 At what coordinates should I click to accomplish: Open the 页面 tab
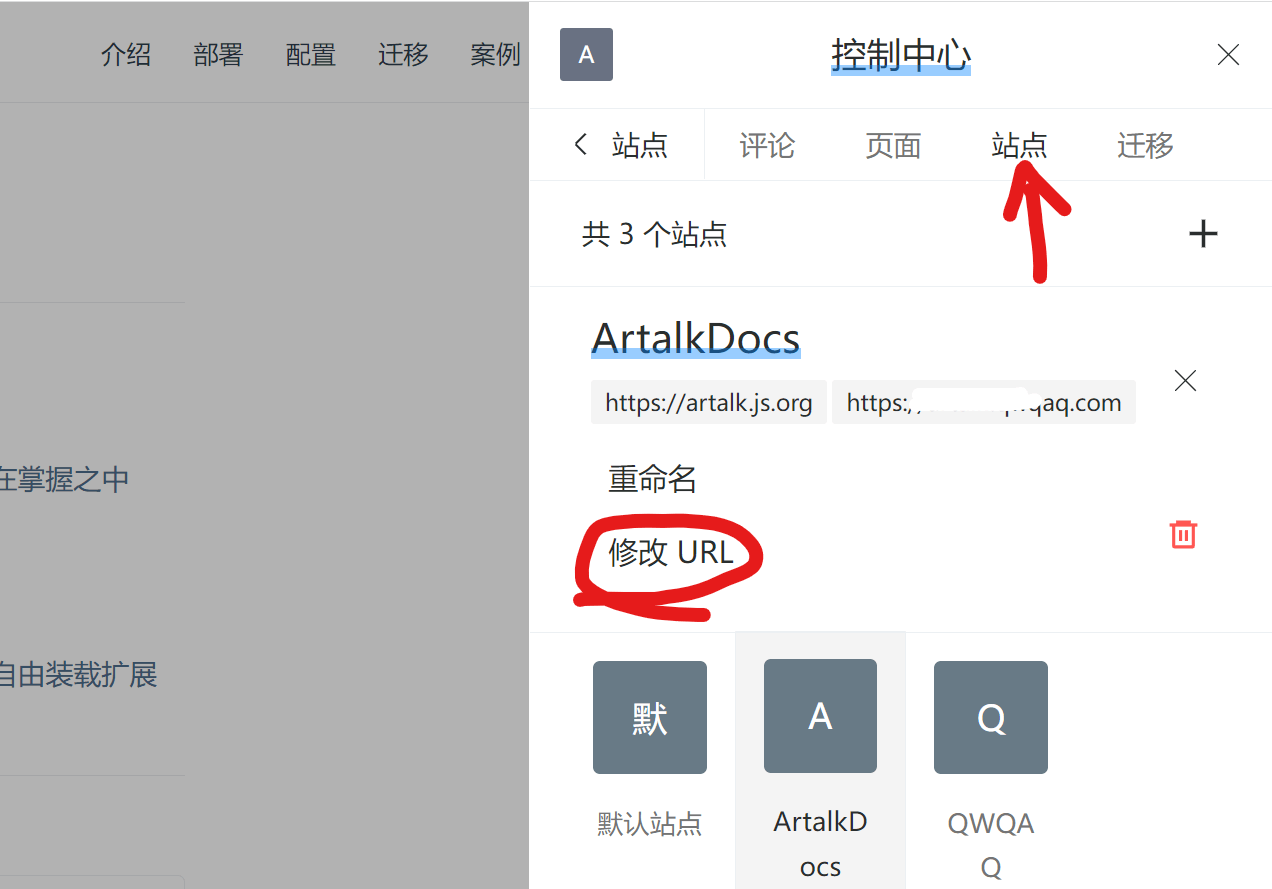click(893, 146)
